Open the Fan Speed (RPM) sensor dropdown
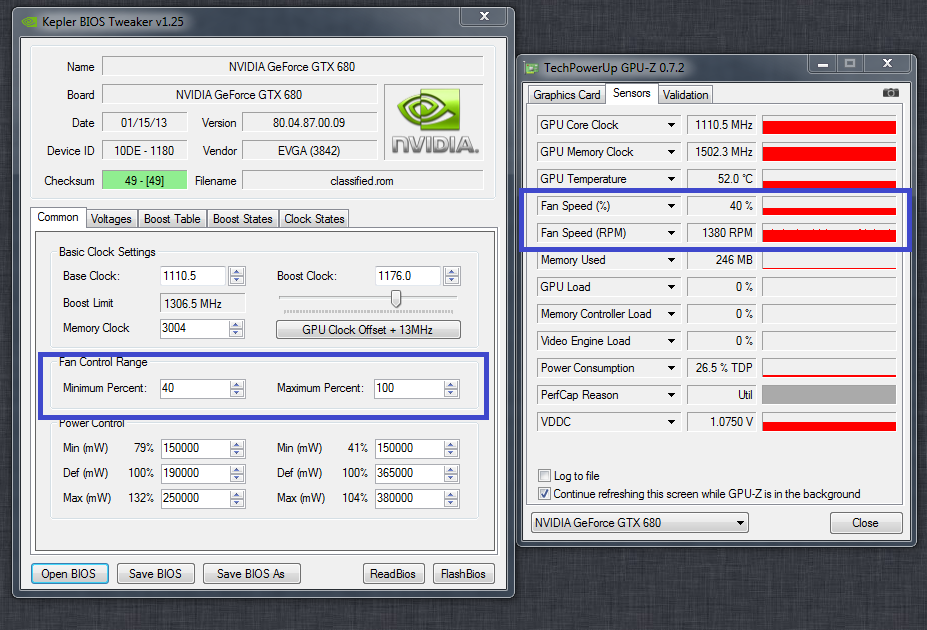The width and height of the screenshot is (927, 630). pos(671,233)
